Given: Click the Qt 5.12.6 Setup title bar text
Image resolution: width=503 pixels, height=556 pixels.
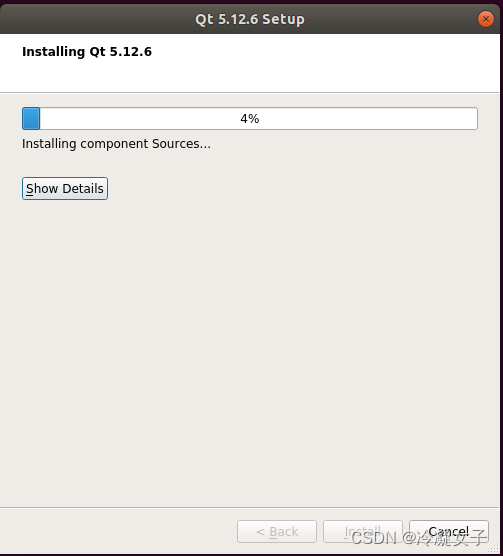Looking at the screenshot, I should pos(250,19).
